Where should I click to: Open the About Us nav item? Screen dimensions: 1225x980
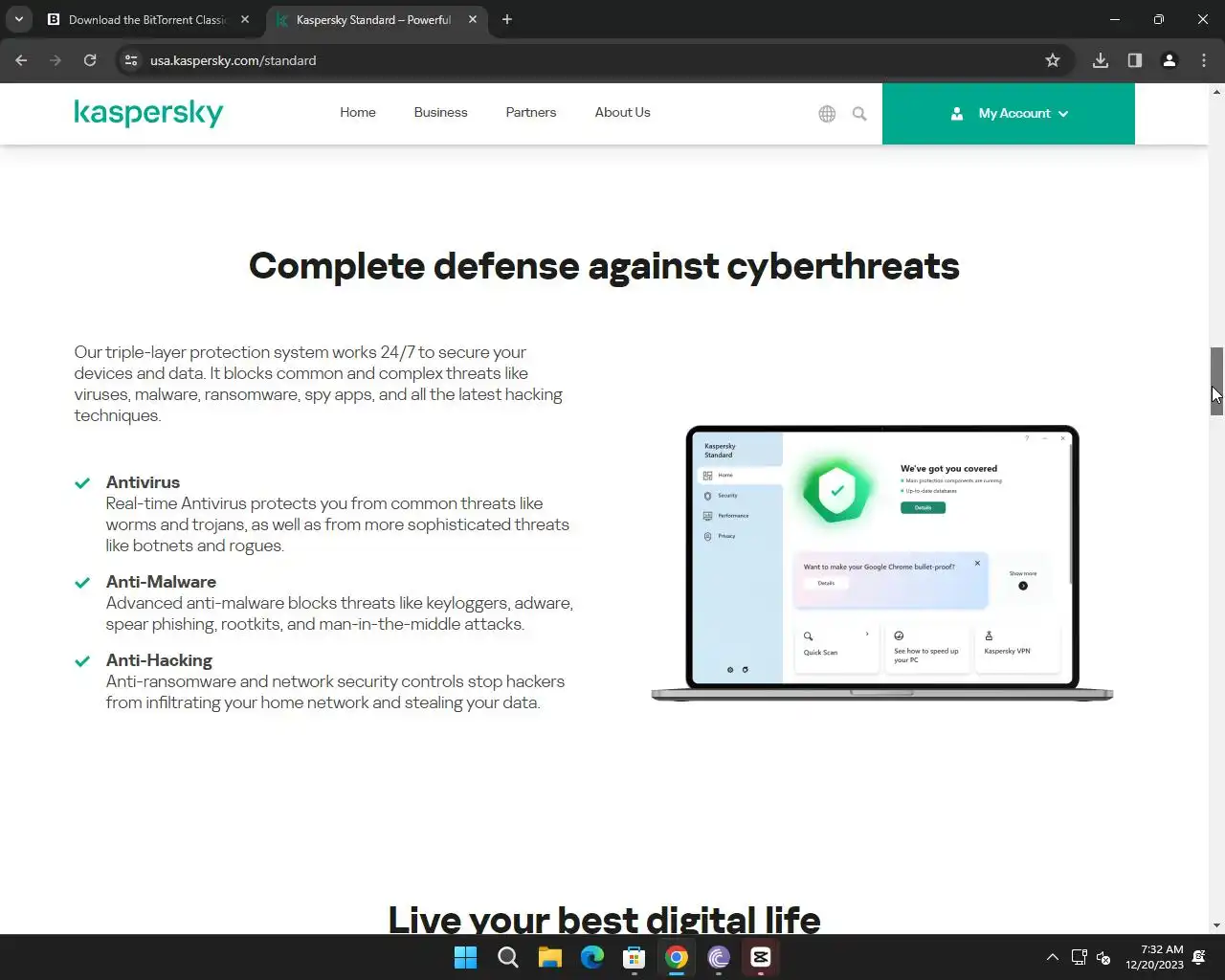click(622, 112)
